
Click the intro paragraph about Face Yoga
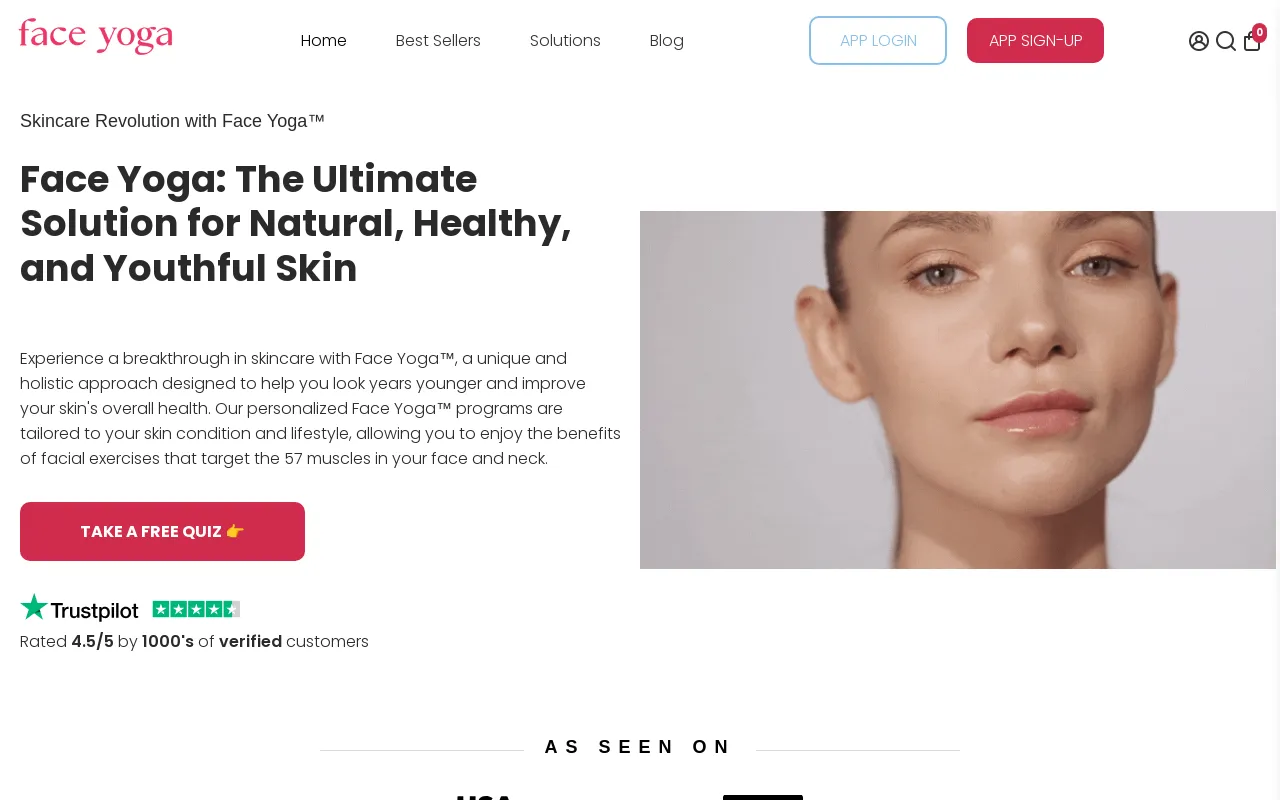(320, 409)
